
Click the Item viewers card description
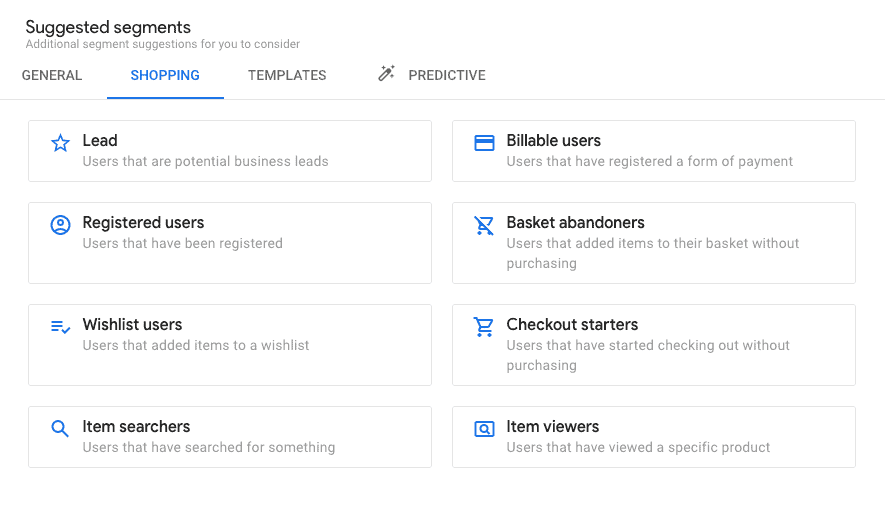(638, 447)
